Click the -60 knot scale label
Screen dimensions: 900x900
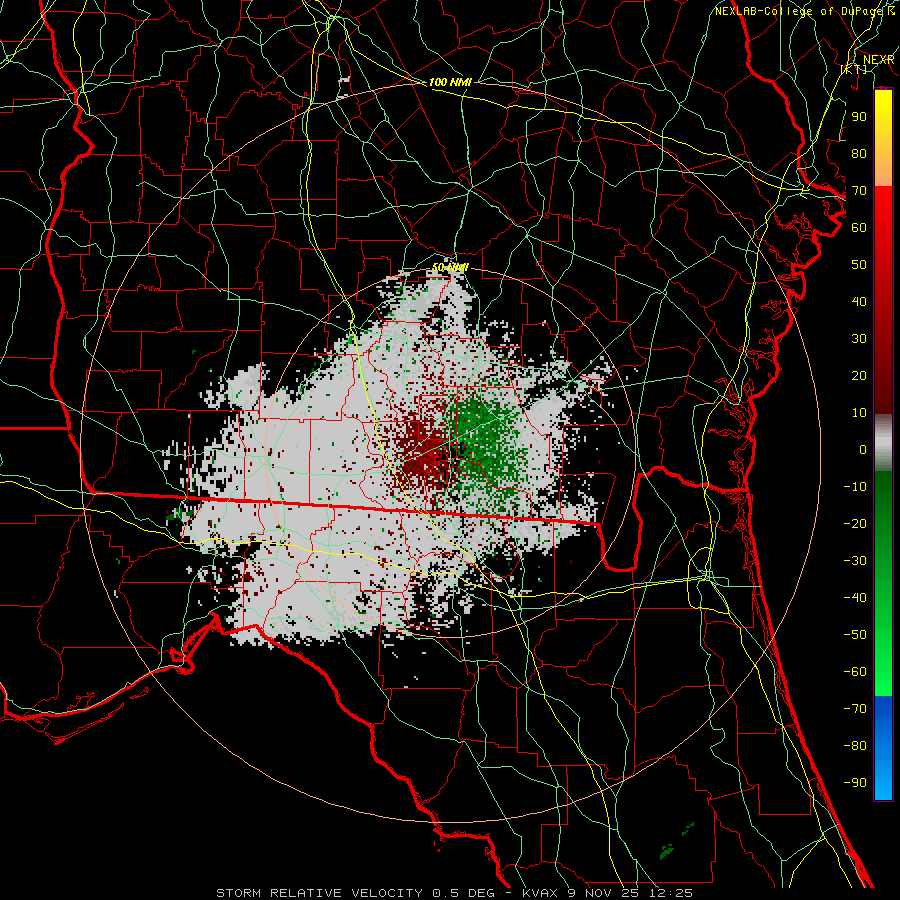tap(855, 672)
